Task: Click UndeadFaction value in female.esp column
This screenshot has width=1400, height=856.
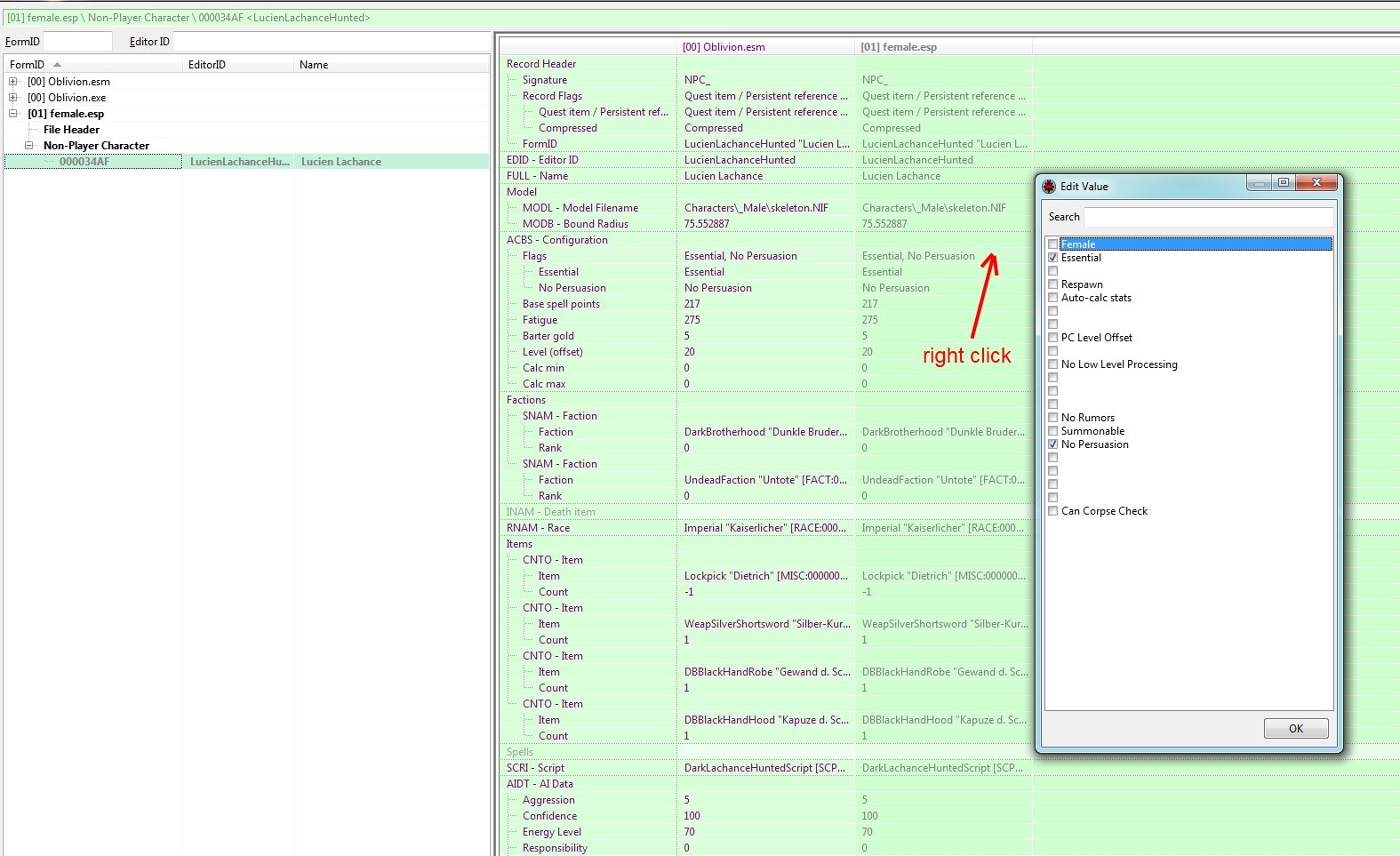Action: pyautogui.click(x=943, y=480)
